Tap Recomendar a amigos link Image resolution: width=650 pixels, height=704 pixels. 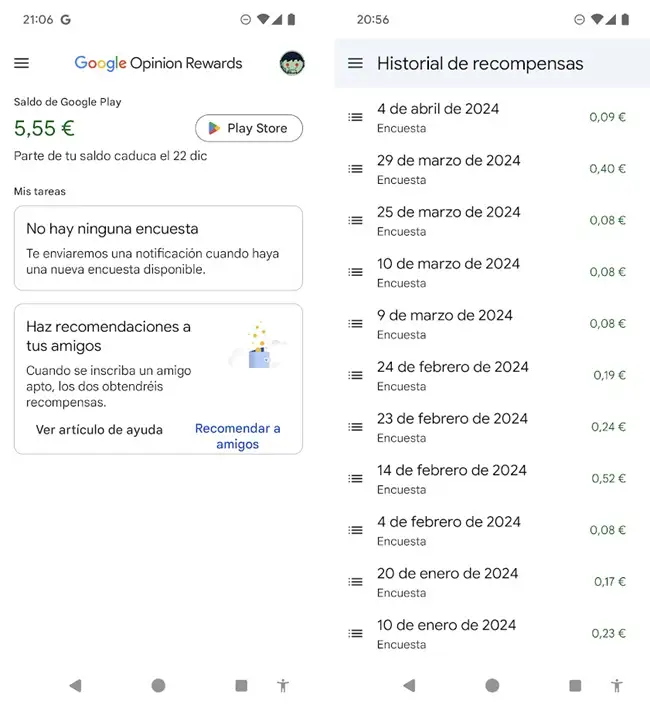click(x=237, y=436)
